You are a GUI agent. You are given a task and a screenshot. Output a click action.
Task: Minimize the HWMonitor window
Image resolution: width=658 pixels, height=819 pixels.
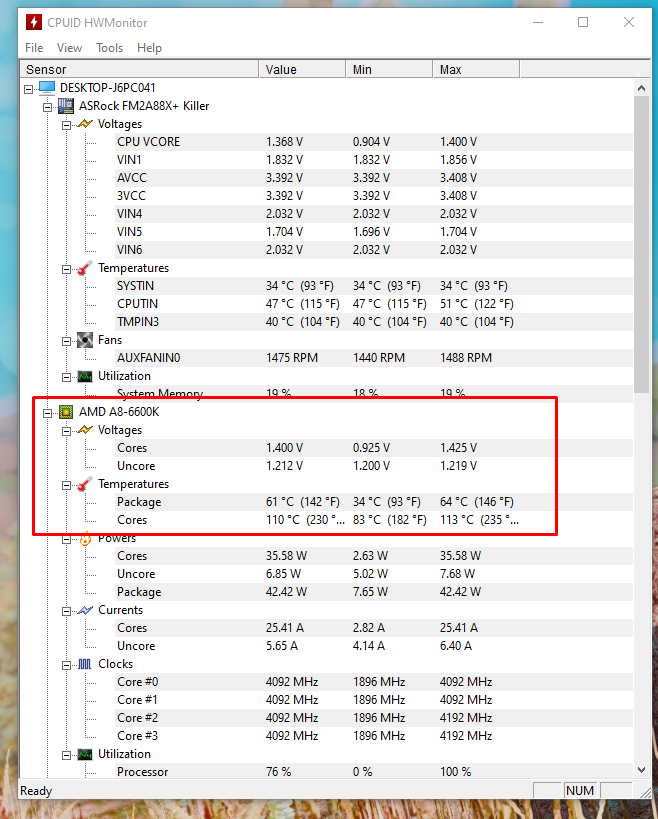[538, 22]
